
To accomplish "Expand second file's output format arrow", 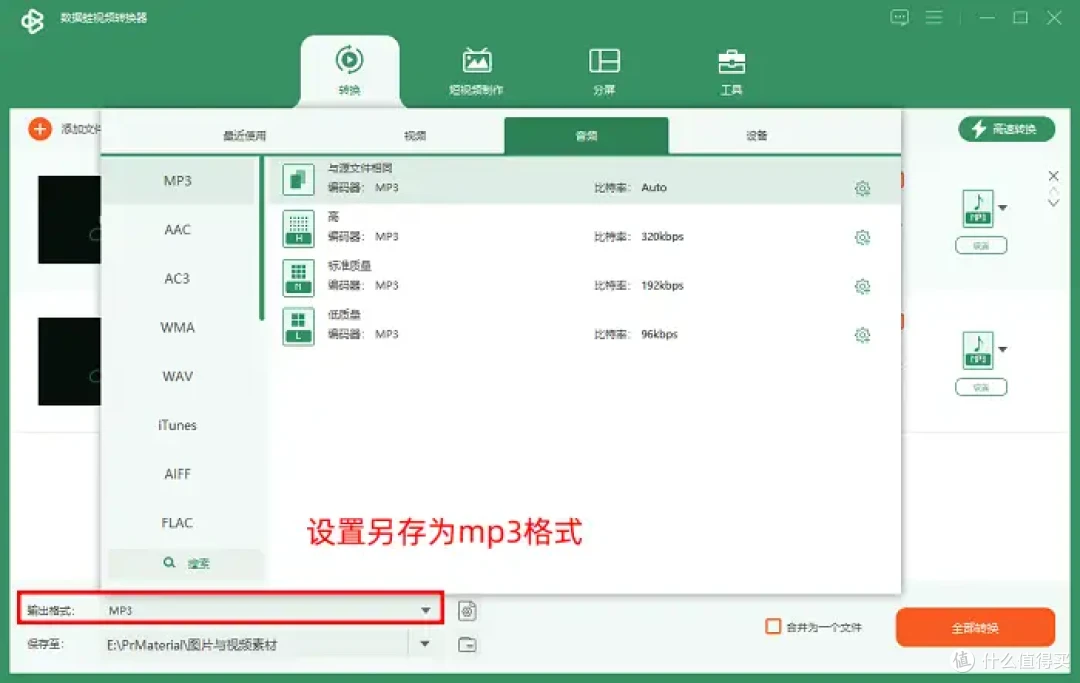I will tap(1003, 349).
